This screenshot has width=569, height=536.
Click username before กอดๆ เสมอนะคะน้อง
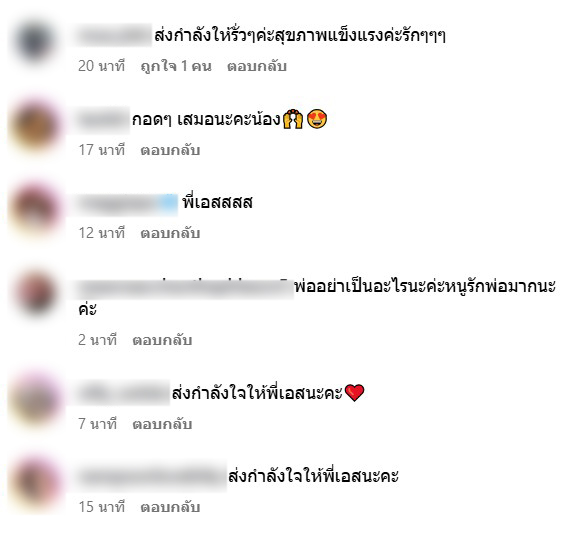[103, 119]
